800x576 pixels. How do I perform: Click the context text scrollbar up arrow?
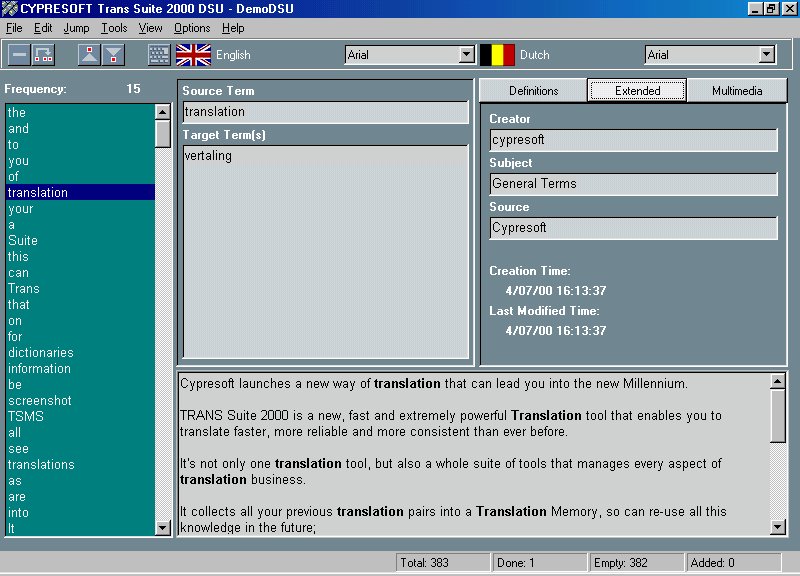[x=778, y=382]
